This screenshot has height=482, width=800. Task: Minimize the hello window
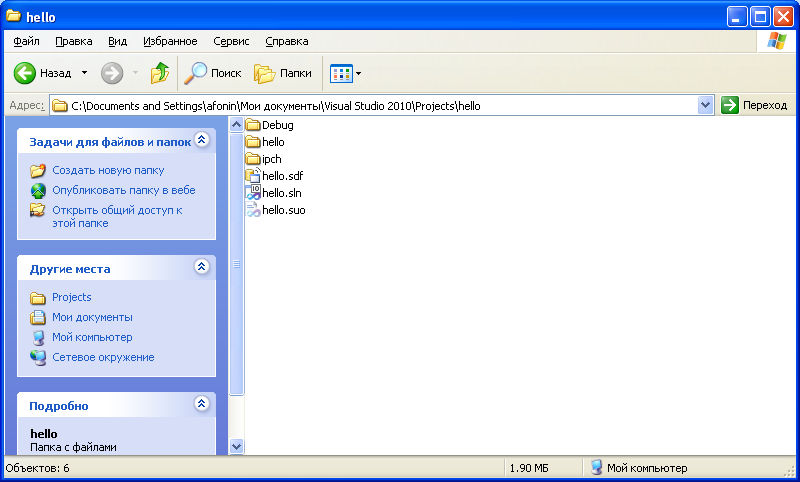(737, 17)
